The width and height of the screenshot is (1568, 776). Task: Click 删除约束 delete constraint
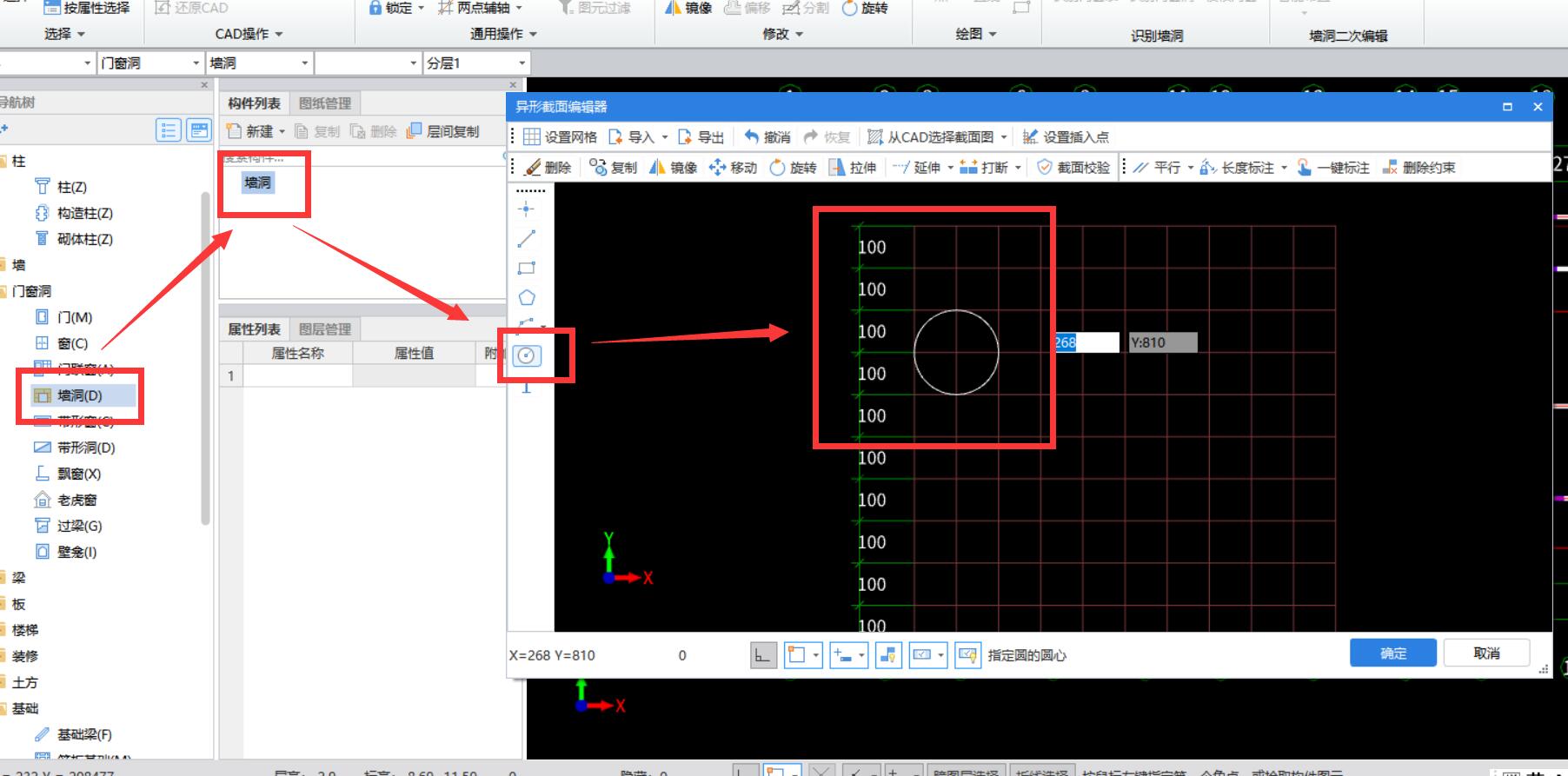pyautogui.click(x=1419, y=167)
